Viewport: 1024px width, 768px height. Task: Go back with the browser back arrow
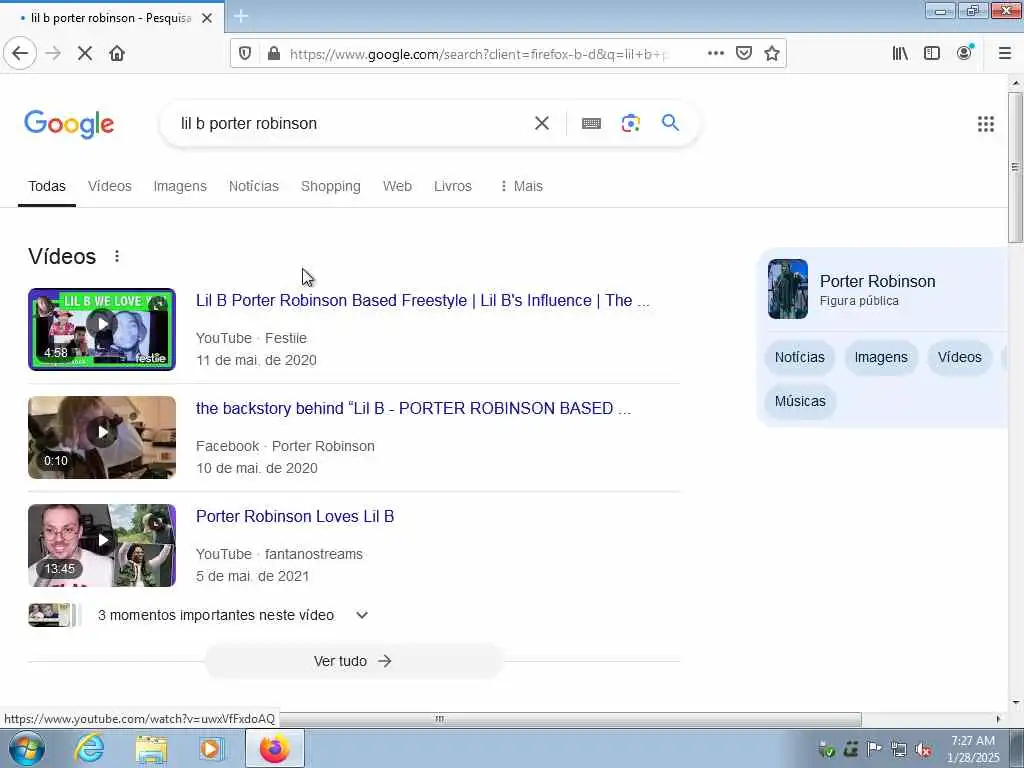click(x=20, y=54)
